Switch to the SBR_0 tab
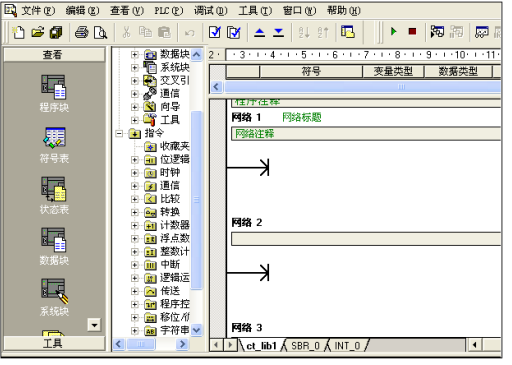 (305, 346)
